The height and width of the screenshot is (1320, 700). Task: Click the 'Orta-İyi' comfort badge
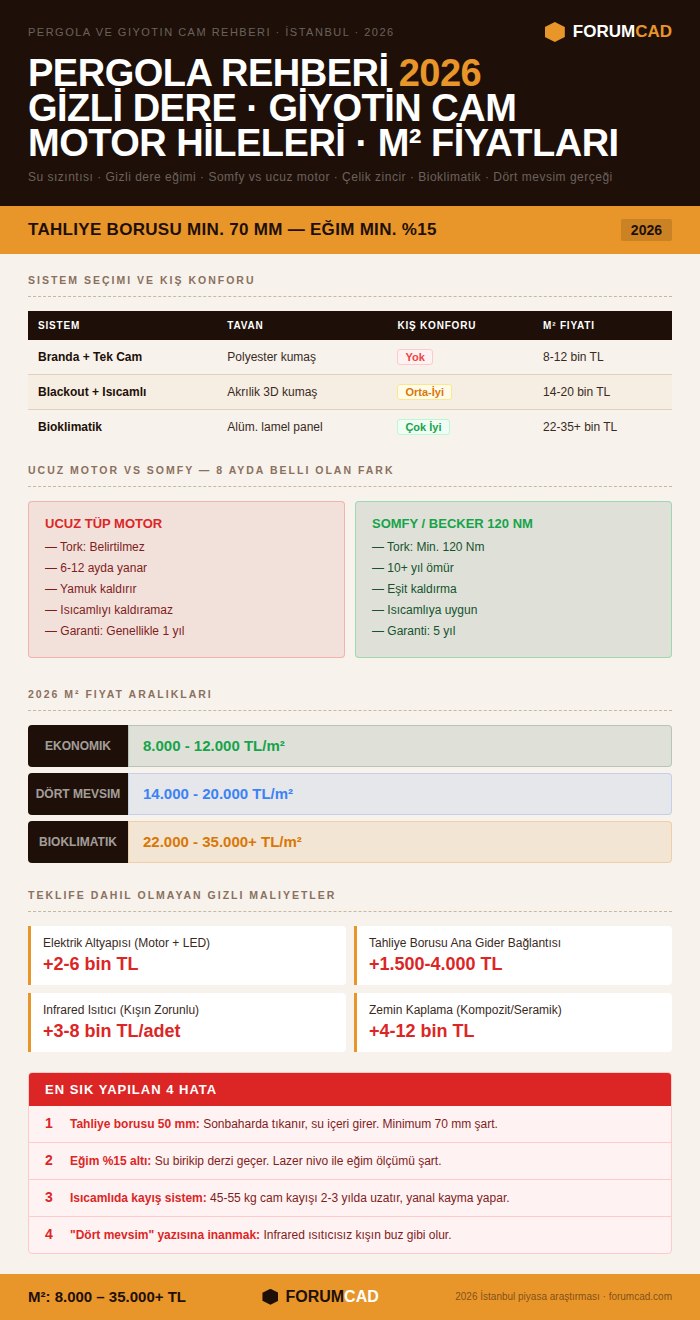[x=424, y=392]
